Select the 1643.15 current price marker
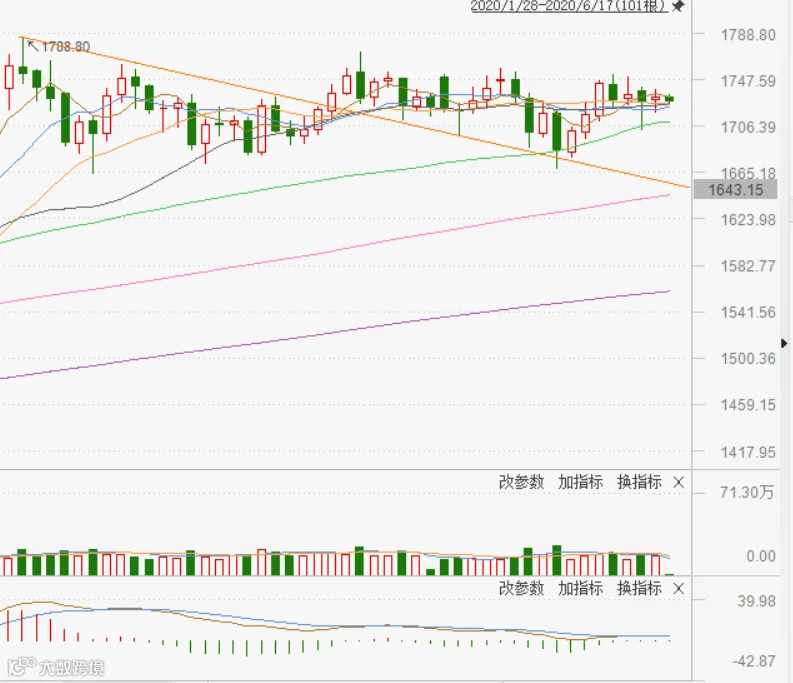 [735, 190]
